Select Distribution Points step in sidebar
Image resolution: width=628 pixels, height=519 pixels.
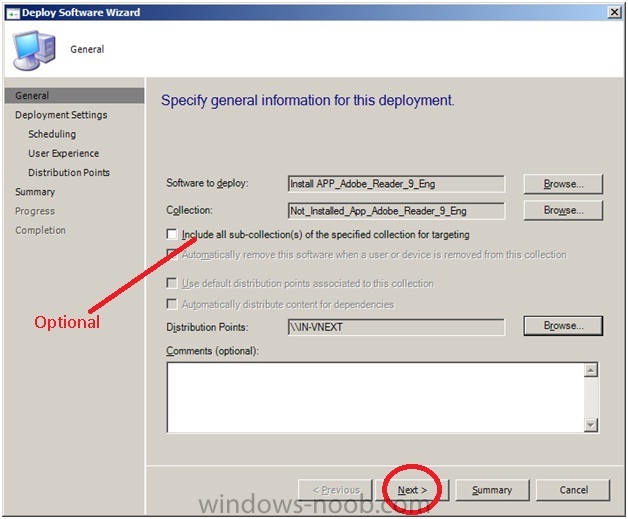[69, 173]
